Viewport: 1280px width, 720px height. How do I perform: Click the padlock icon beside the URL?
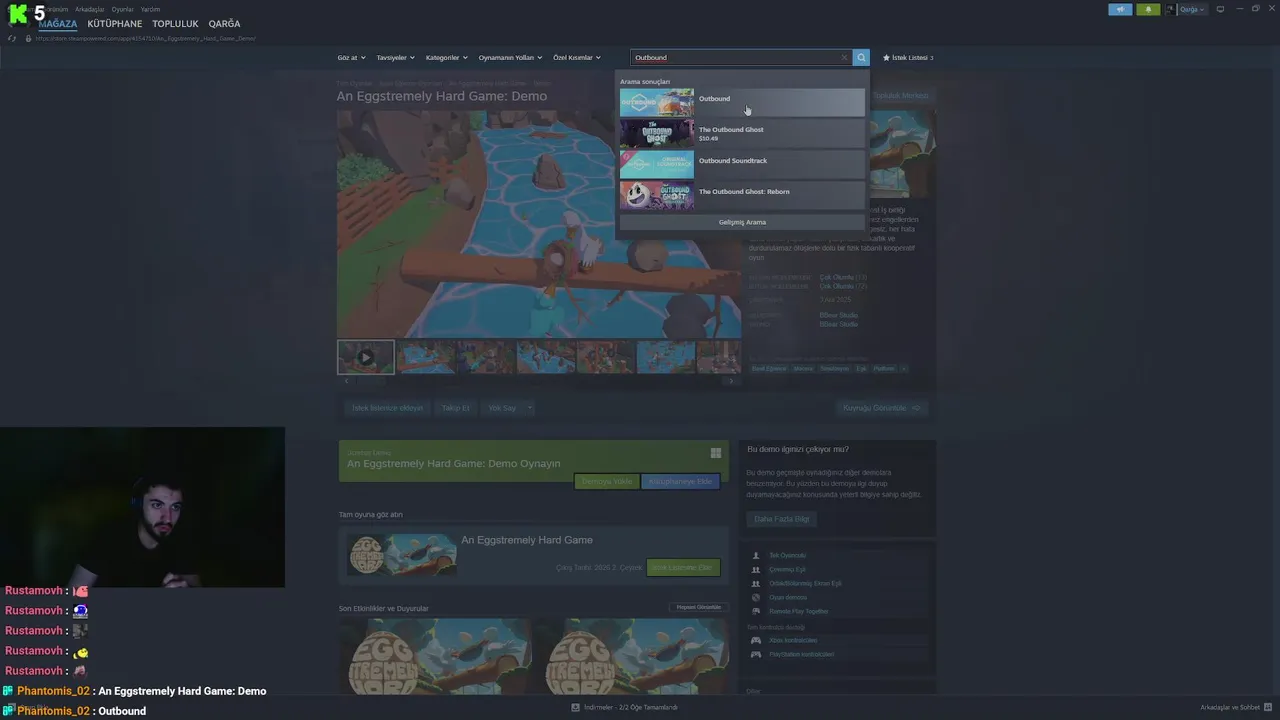(x=29, y=38)
